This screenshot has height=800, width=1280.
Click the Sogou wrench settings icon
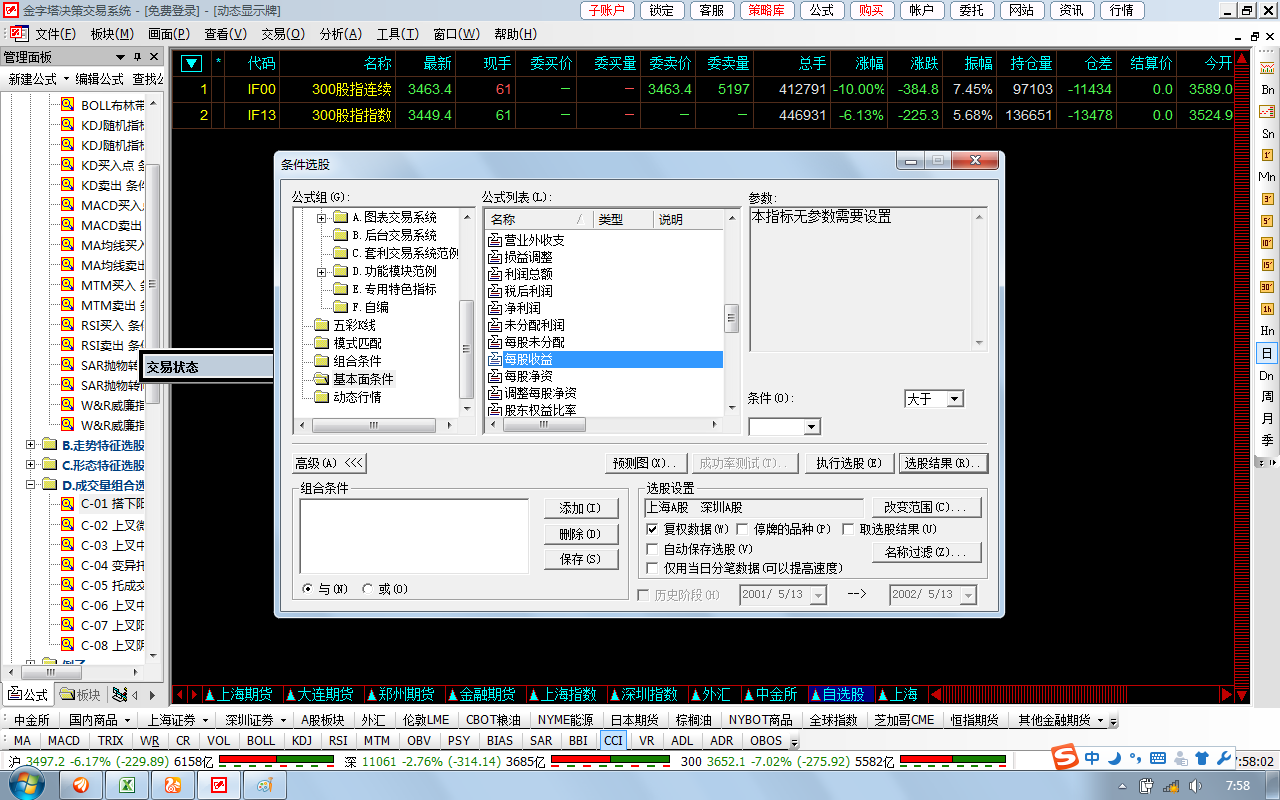click(1223, 758)
